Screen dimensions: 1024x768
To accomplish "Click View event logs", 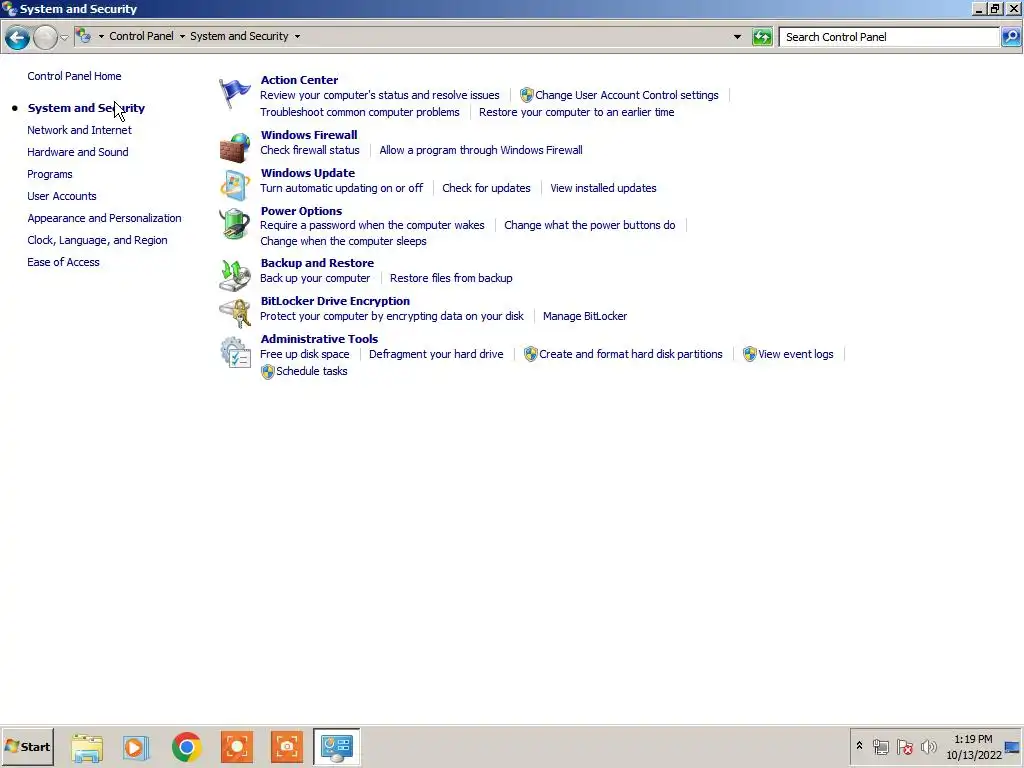I will [x=795, y=354].
